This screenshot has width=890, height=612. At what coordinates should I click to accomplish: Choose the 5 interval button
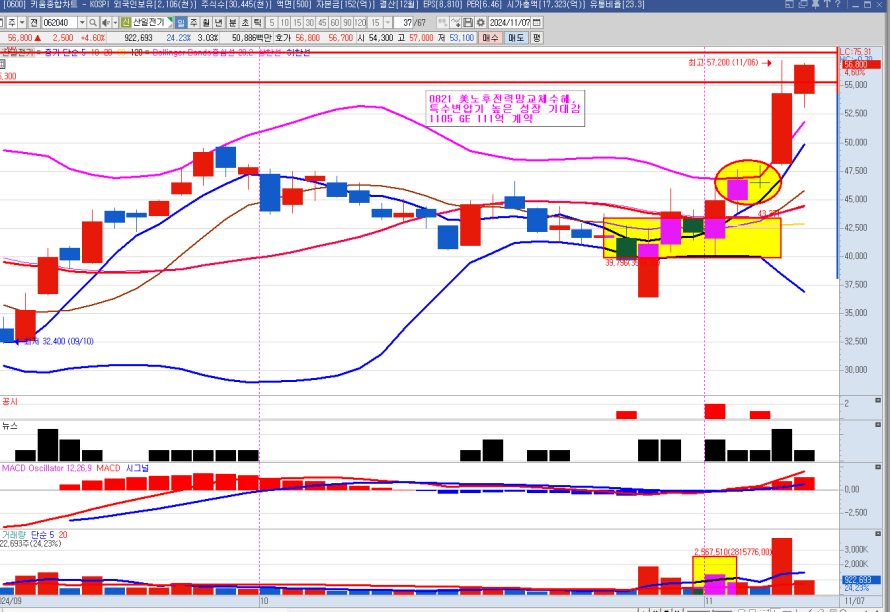[272, 23]
